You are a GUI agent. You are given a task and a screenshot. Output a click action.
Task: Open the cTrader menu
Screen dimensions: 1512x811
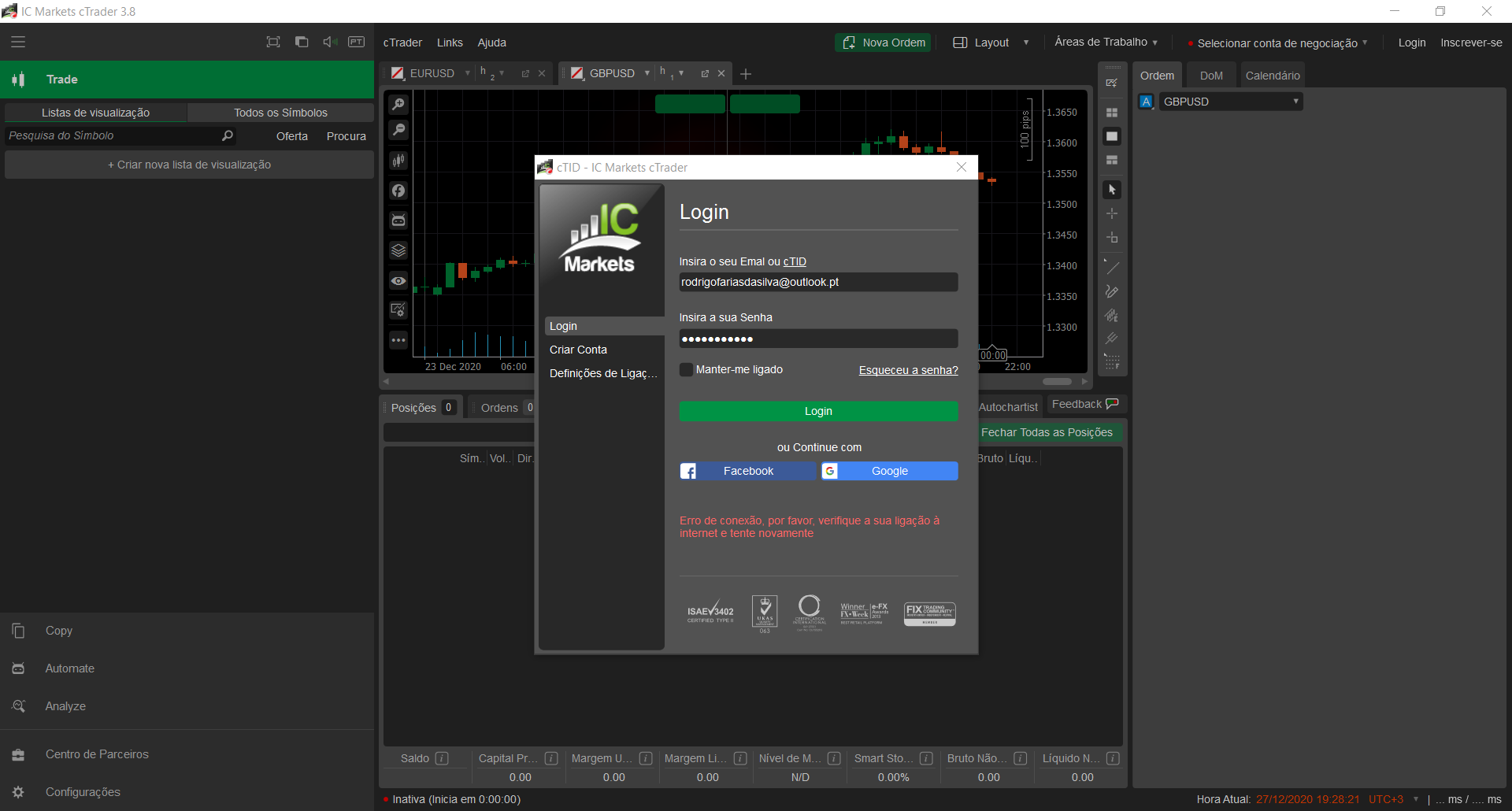pyautogui.click(x=402, y=43)
